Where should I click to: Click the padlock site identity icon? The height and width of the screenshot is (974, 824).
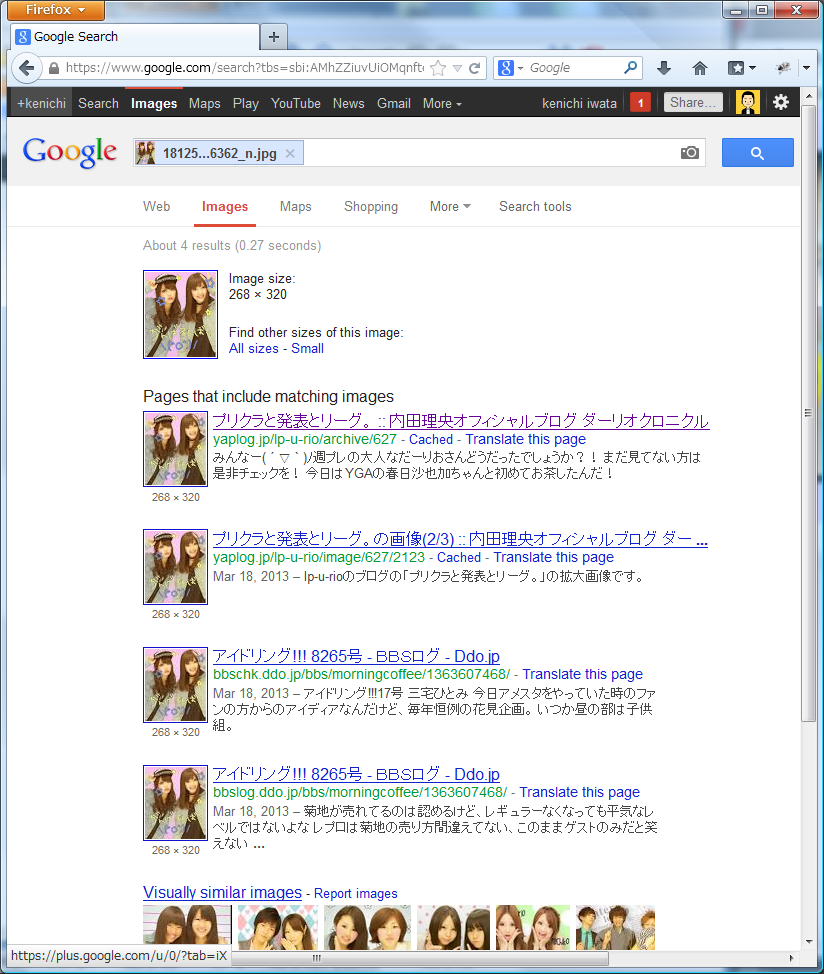54,68
